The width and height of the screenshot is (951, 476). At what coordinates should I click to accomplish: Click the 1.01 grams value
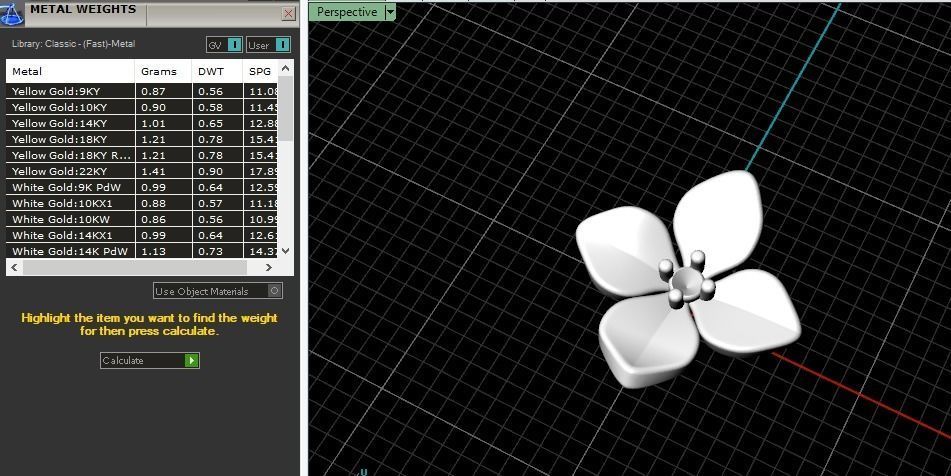click(x=153, y=124)
